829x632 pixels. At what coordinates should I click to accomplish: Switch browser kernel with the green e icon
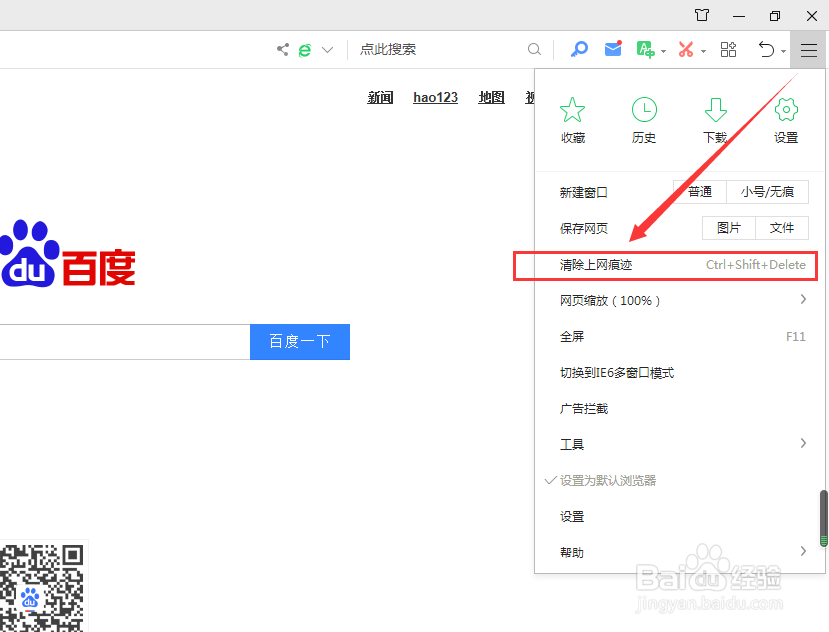(304, 48)
